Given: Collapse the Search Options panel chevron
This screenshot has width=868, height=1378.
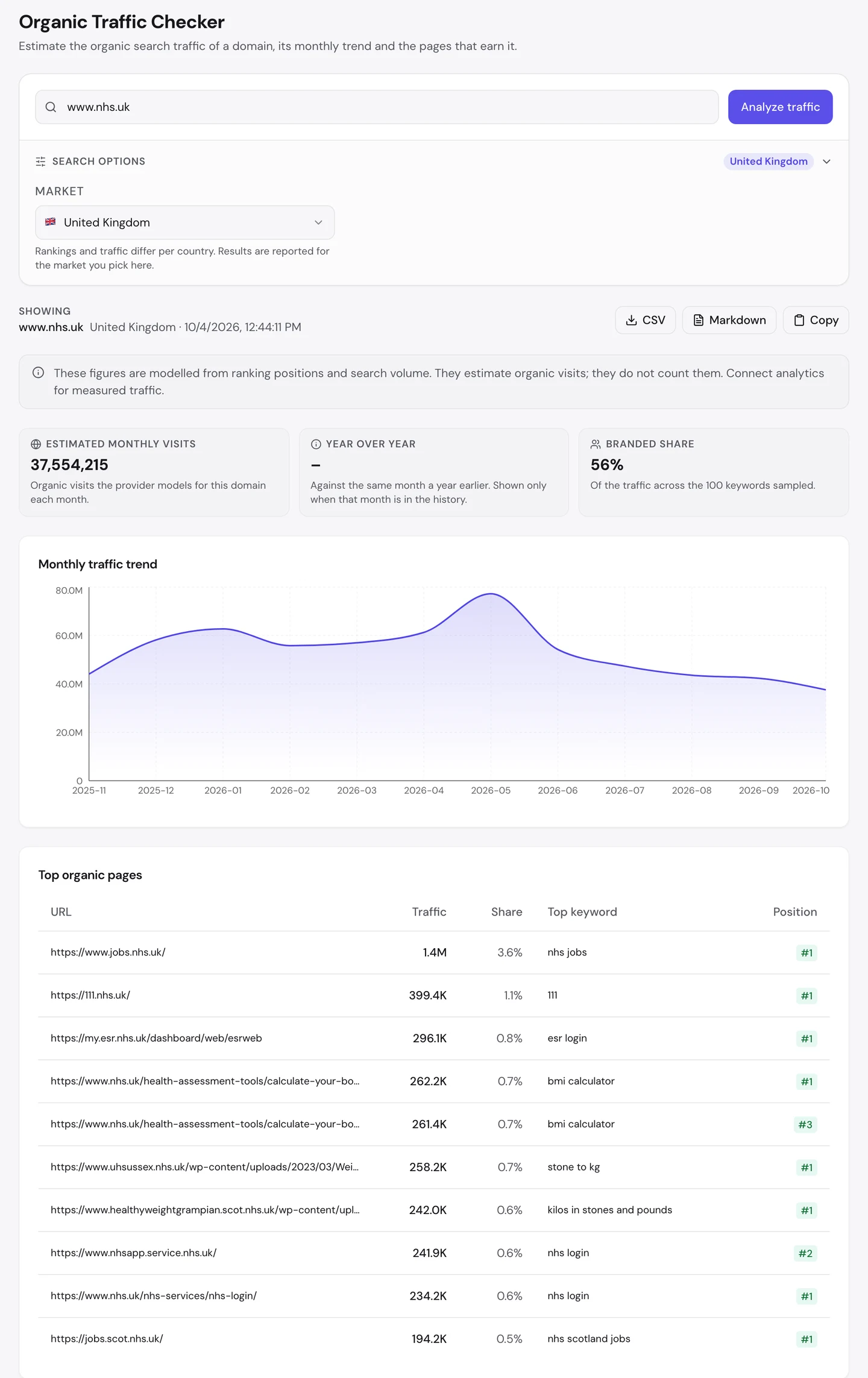Looking at the screenshot, I should 827,162.
